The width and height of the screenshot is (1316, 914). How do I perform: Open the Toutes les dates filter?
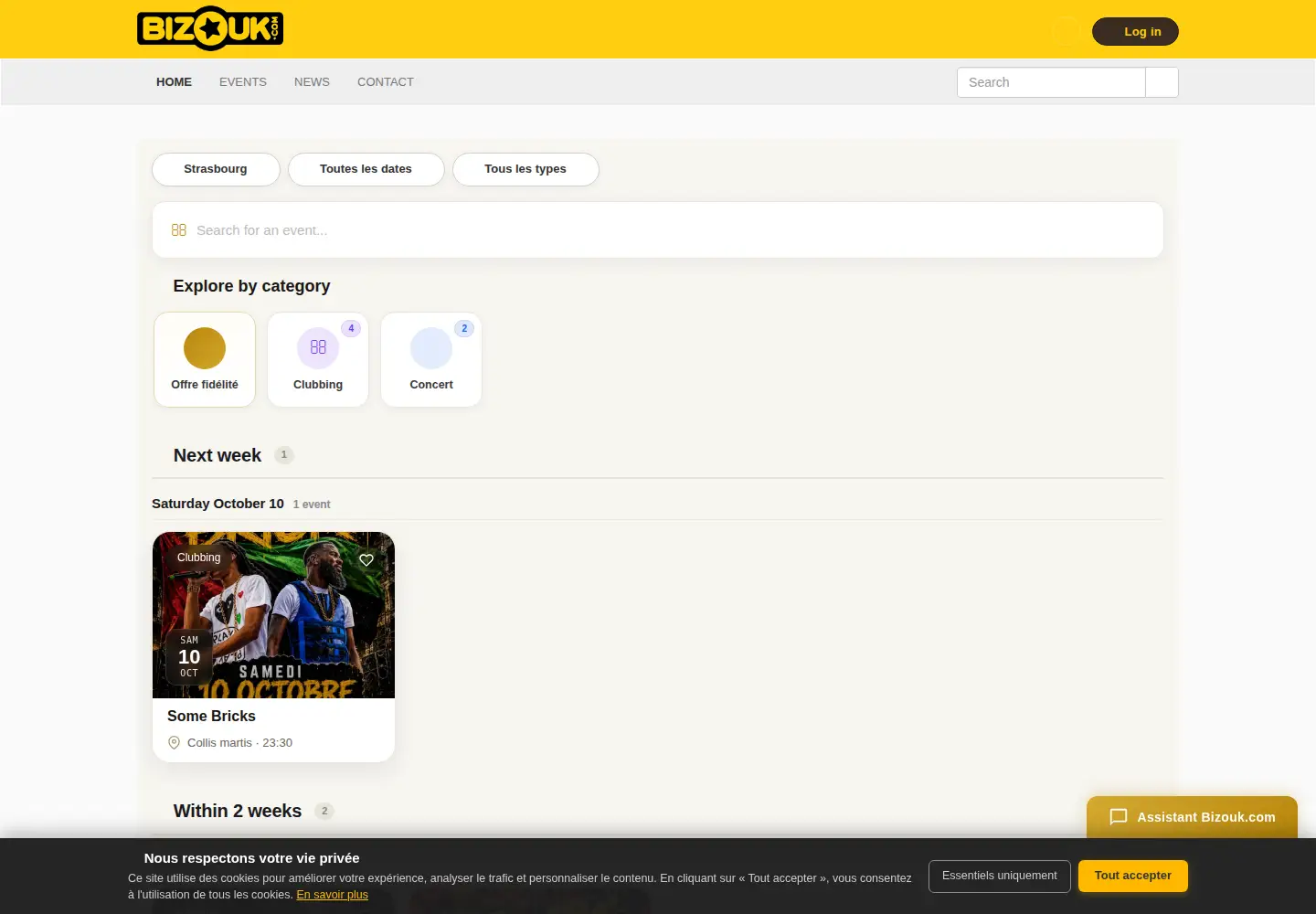click(366, 169)
